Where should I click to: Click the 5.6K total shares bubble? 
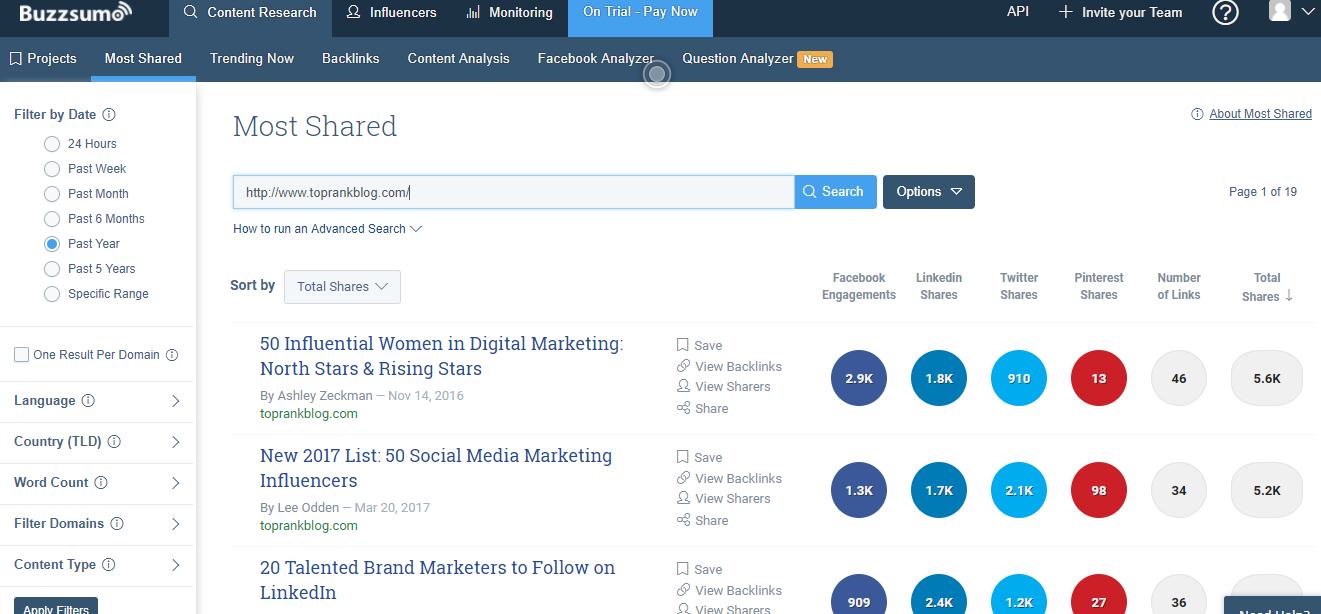coord(1267,378)
